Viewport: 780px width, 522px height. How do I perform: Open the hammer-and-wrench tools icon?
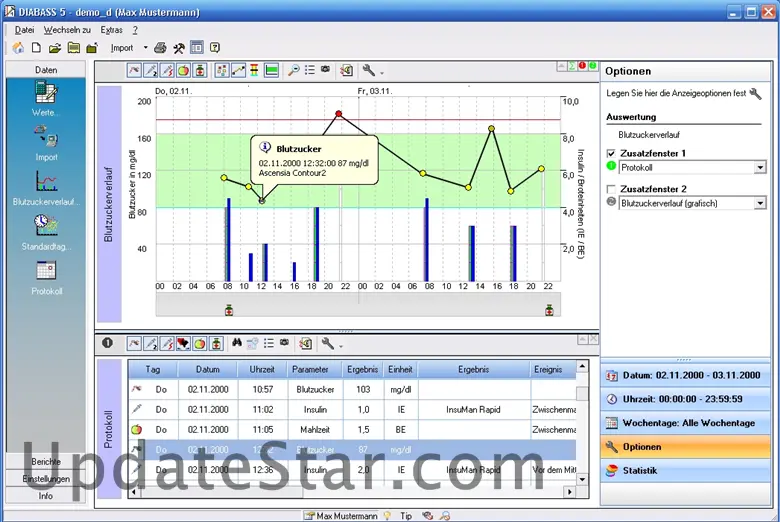(x=179, y=48)
